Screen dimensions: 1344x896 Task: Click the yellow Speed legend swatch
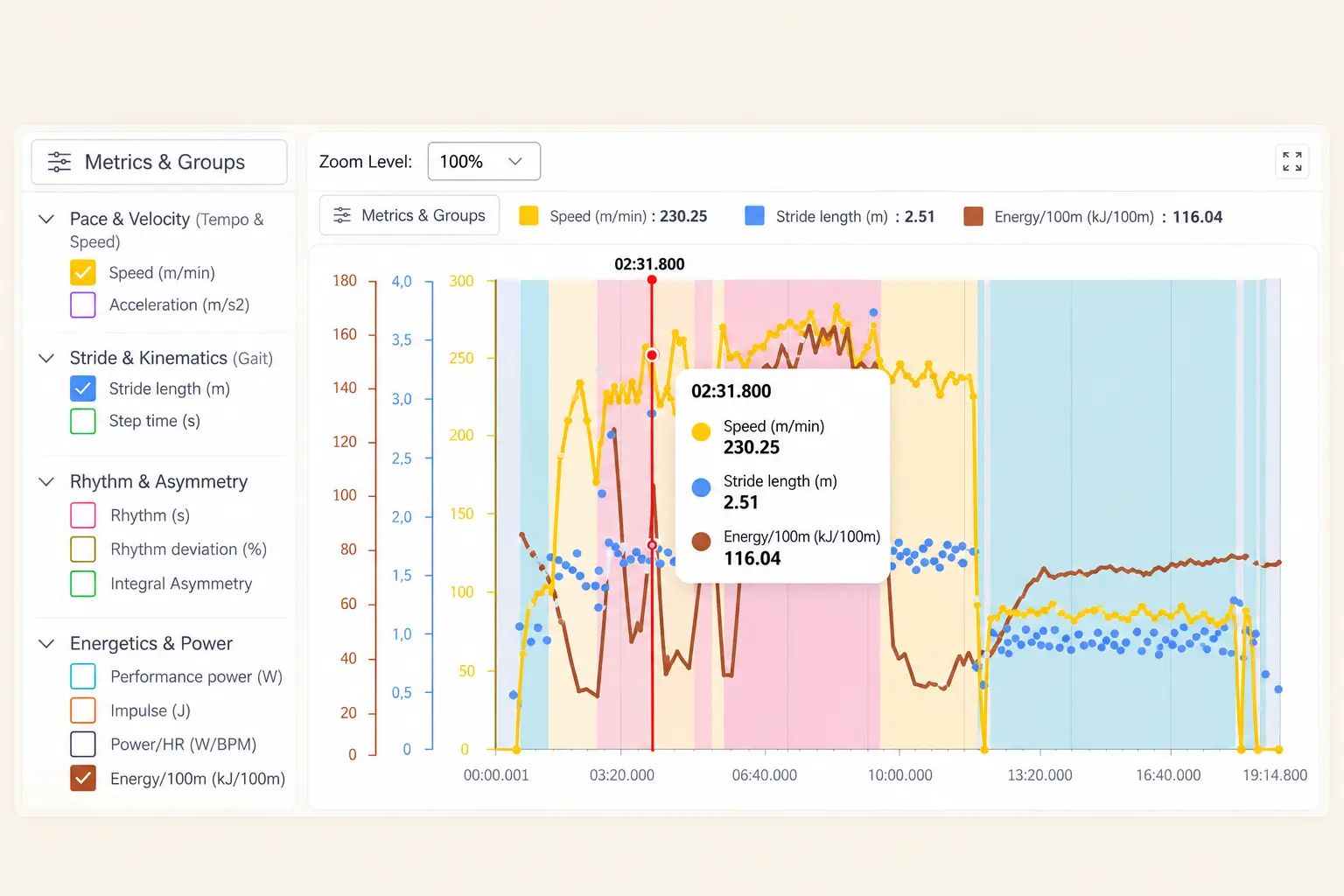[528, 216]
